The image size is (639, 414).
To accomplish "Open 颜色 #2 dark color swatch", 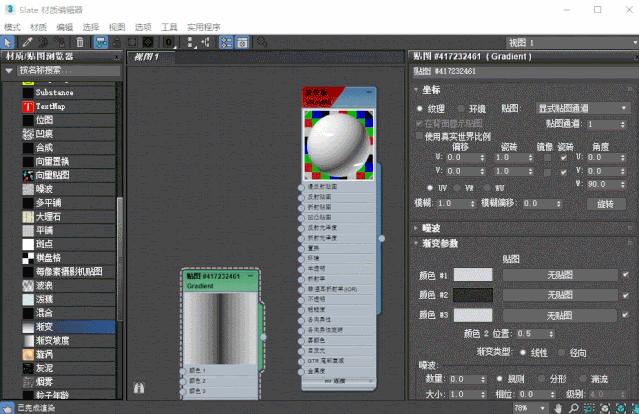I will point(473,295).
